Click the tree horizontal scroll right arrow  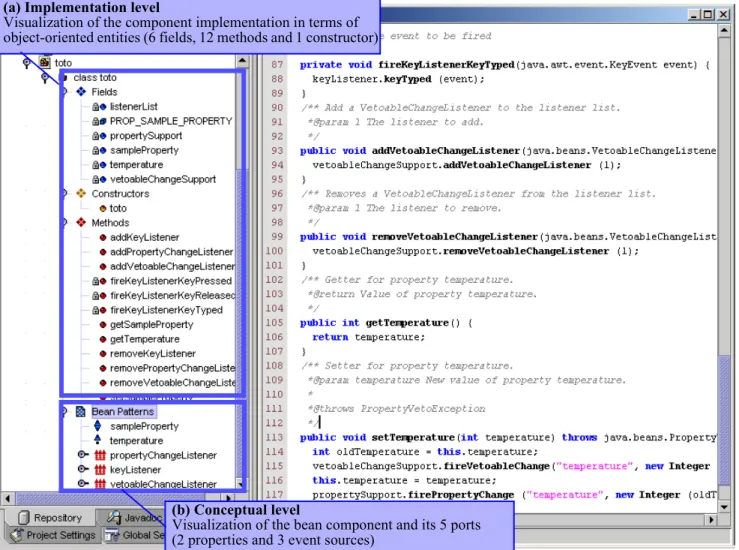(x=229, y=498)
